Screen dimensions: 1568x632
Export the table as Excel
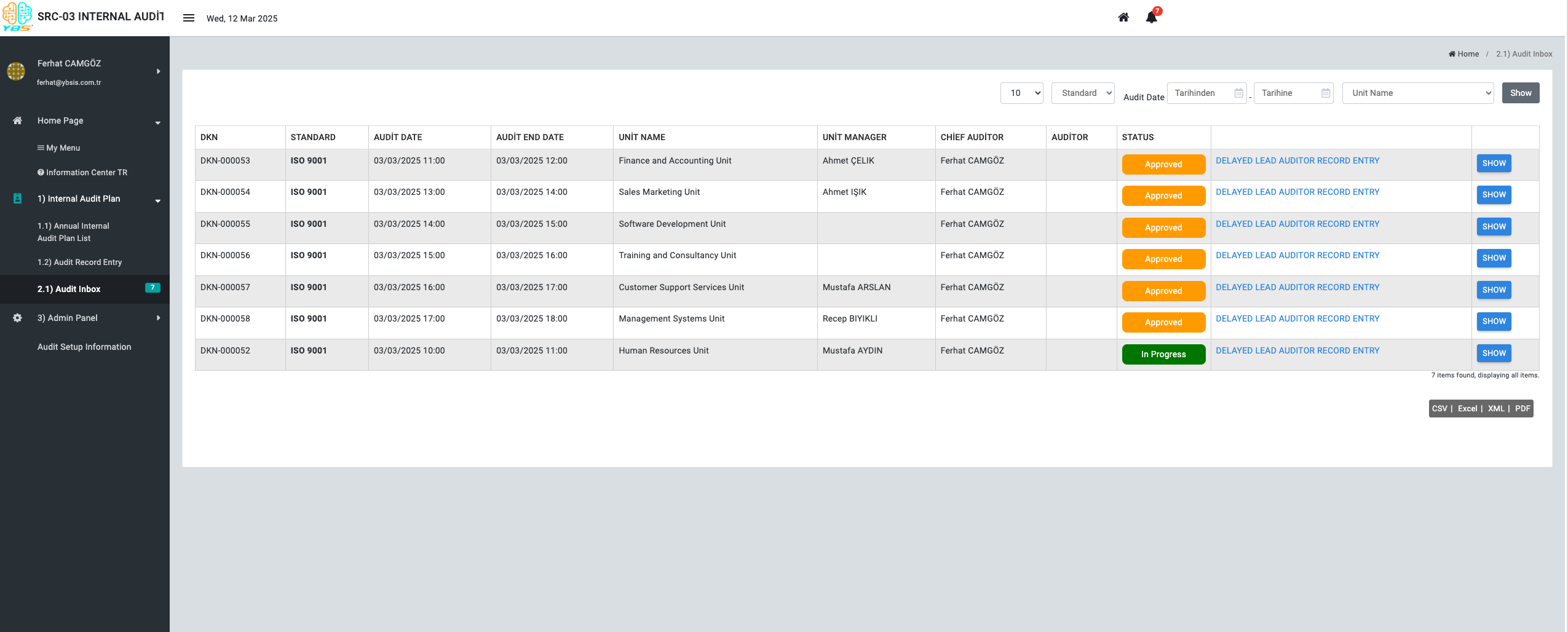pos(1467,408)
